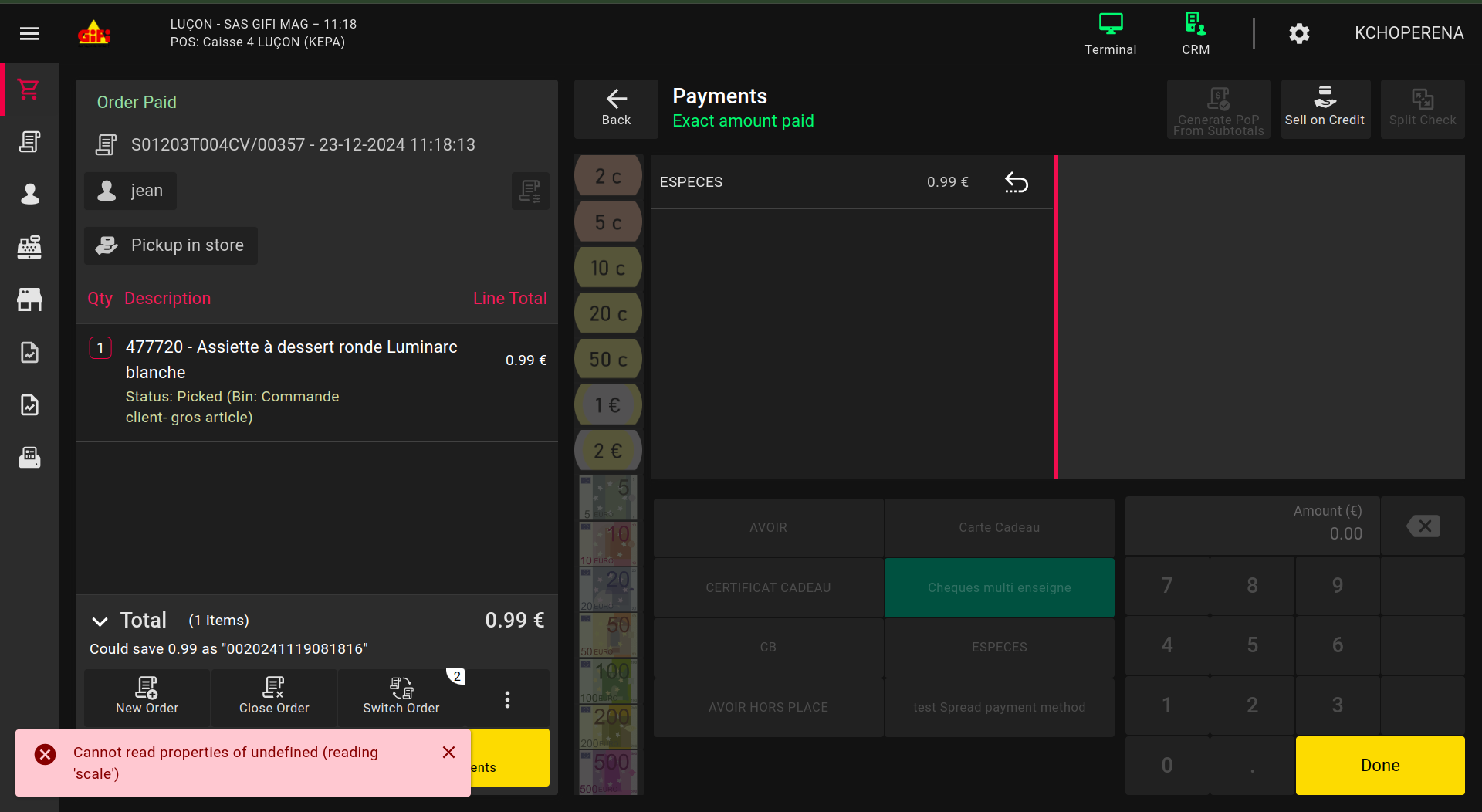The height and width of the screenshot is (812, 1482).
Task: Click the order receipt number icon
Action: coord(107,144)
